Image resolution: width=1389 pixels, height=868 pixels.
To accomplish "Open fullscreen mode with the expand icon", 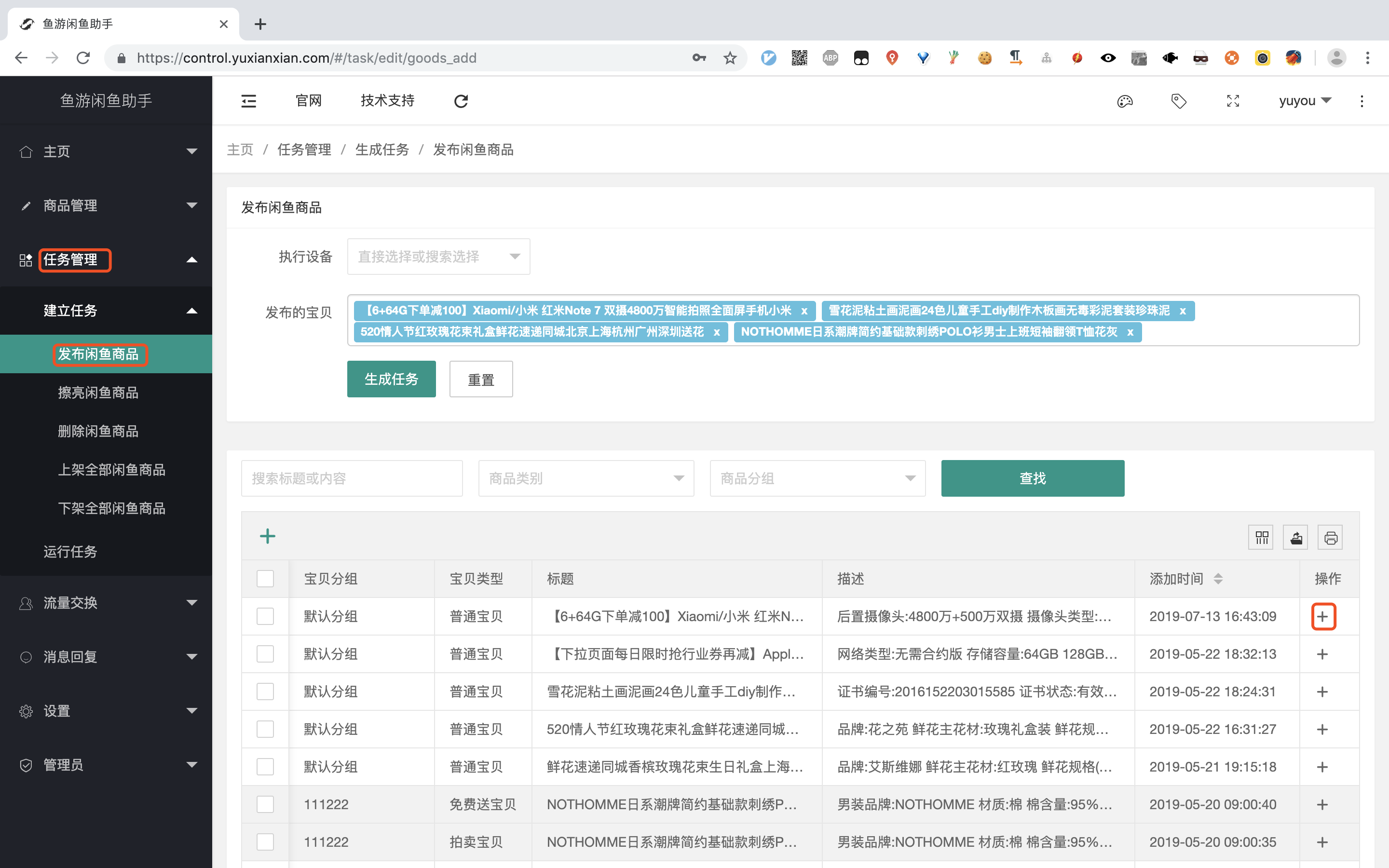I will tap(1232, 100).
